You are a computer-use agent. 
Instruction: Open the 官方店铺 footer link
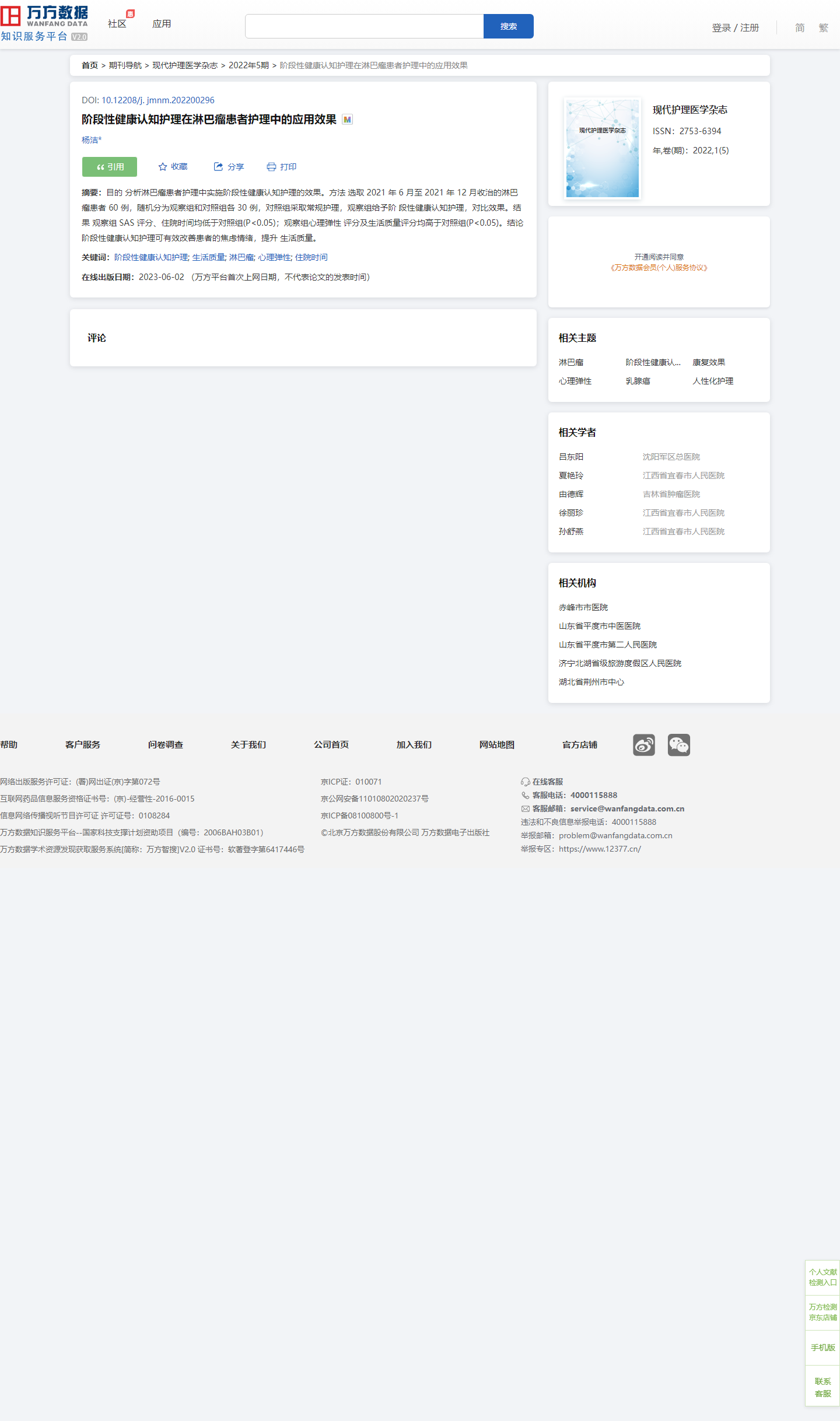(580, 745)
